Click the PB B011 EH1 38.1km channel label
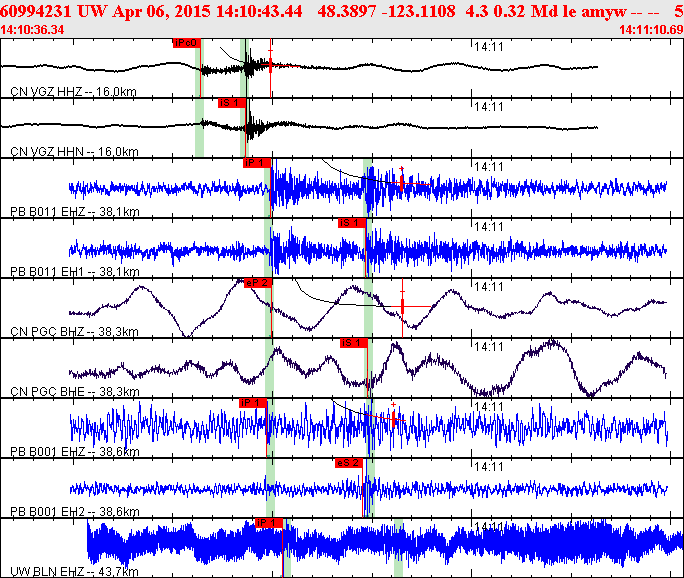This screenshot has width=684, height=578. pyautogui.click(x=75, y=272)
